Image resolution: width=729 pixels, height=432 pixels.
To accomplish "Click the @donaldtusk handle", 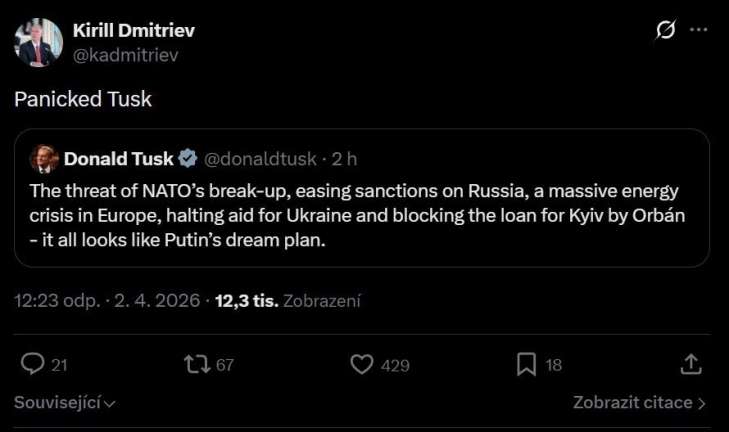I will 260,158.
